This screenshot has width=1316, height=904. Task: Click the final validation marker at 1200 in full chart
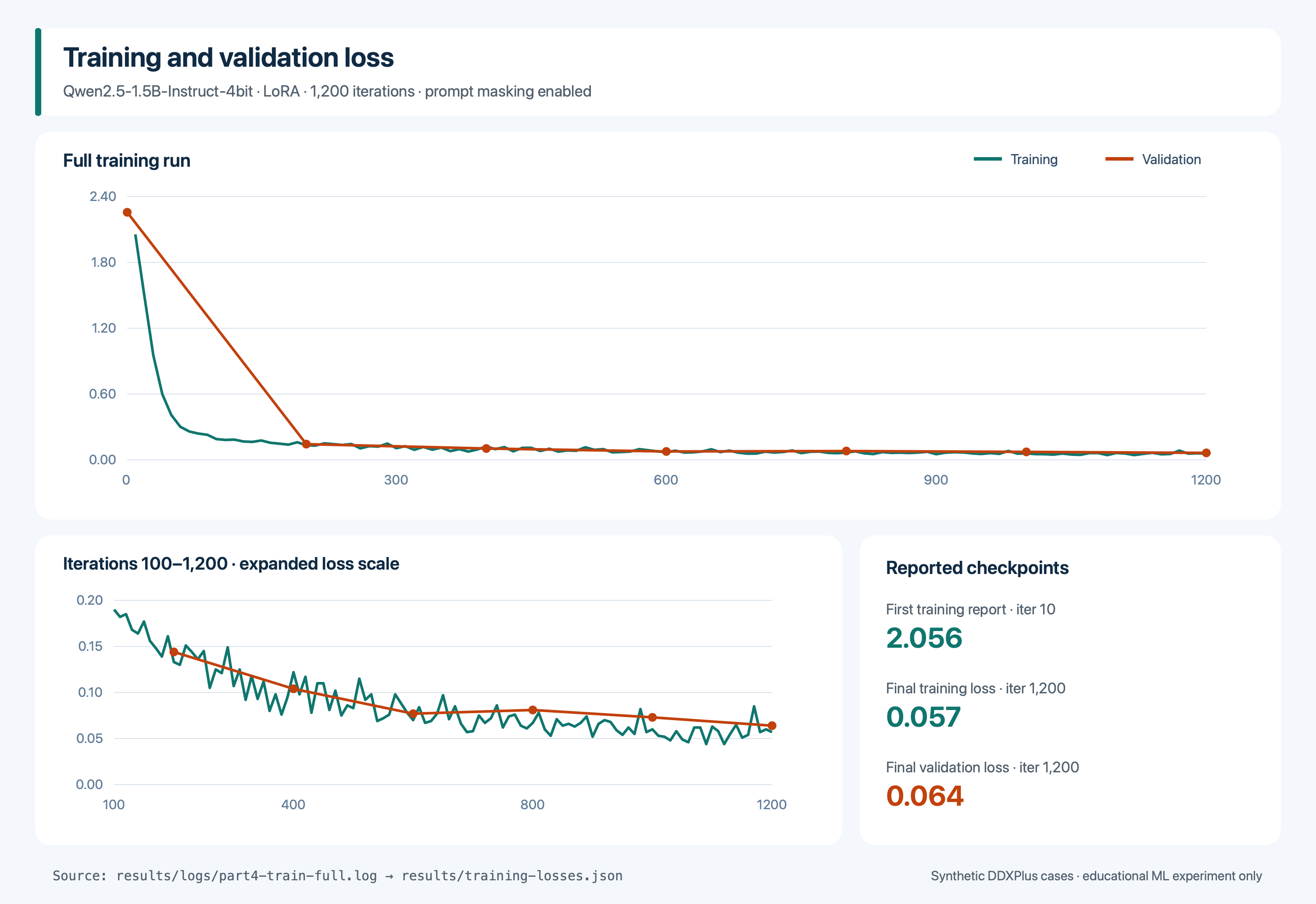coord(1206,452)
